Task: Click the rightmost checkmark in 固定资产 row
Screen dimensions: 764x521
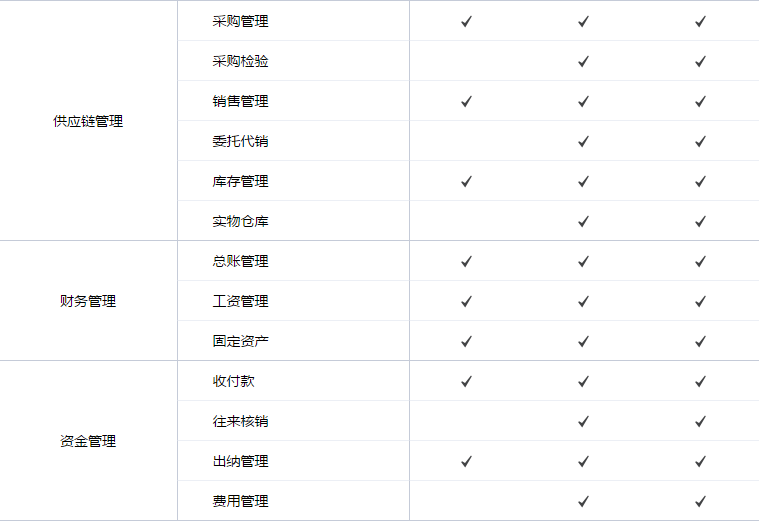Action: click(700, 341)
